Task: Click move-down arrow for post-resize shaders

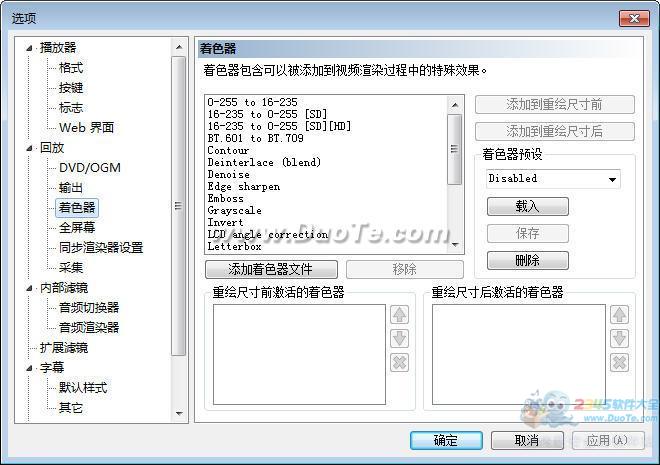Action: click(619, 339)
